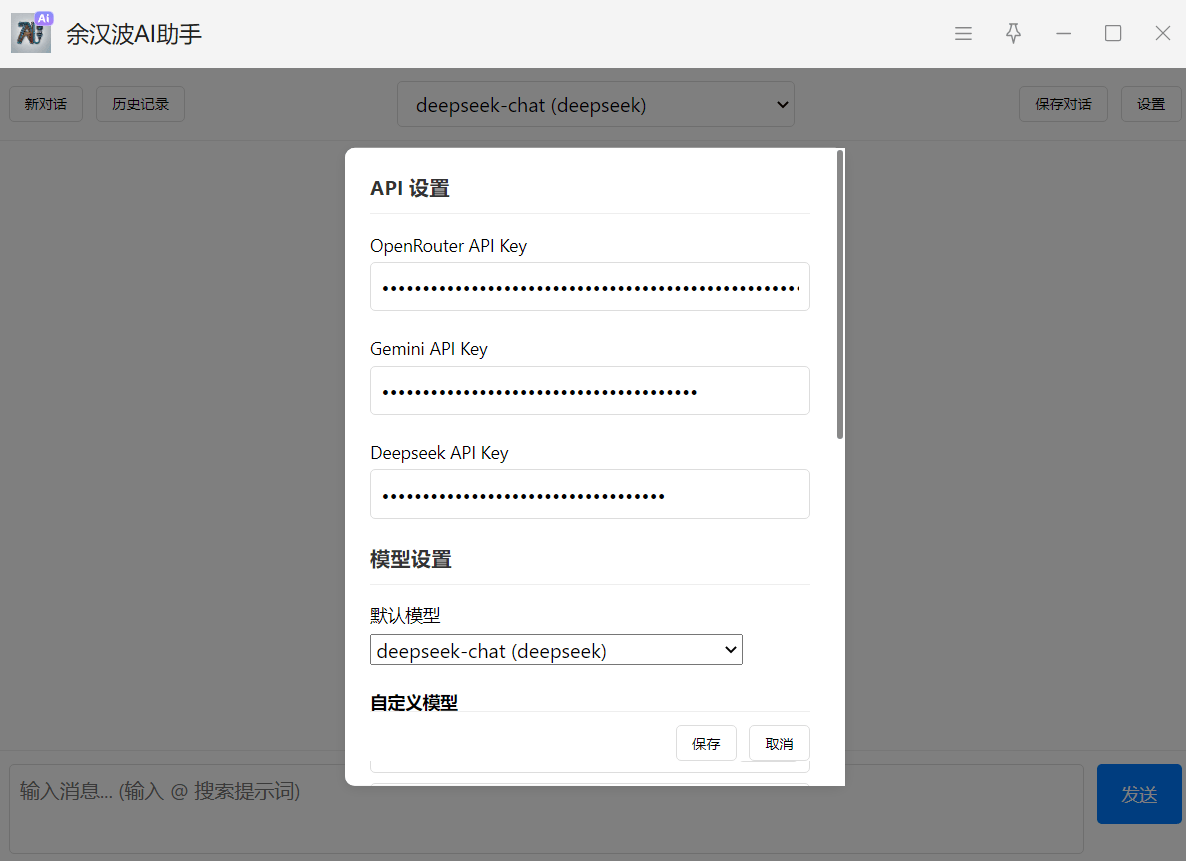This screenshot has height=861, width=1186.
Task: Click the Deepseek API Key label
Action: (x=439, y=452)
